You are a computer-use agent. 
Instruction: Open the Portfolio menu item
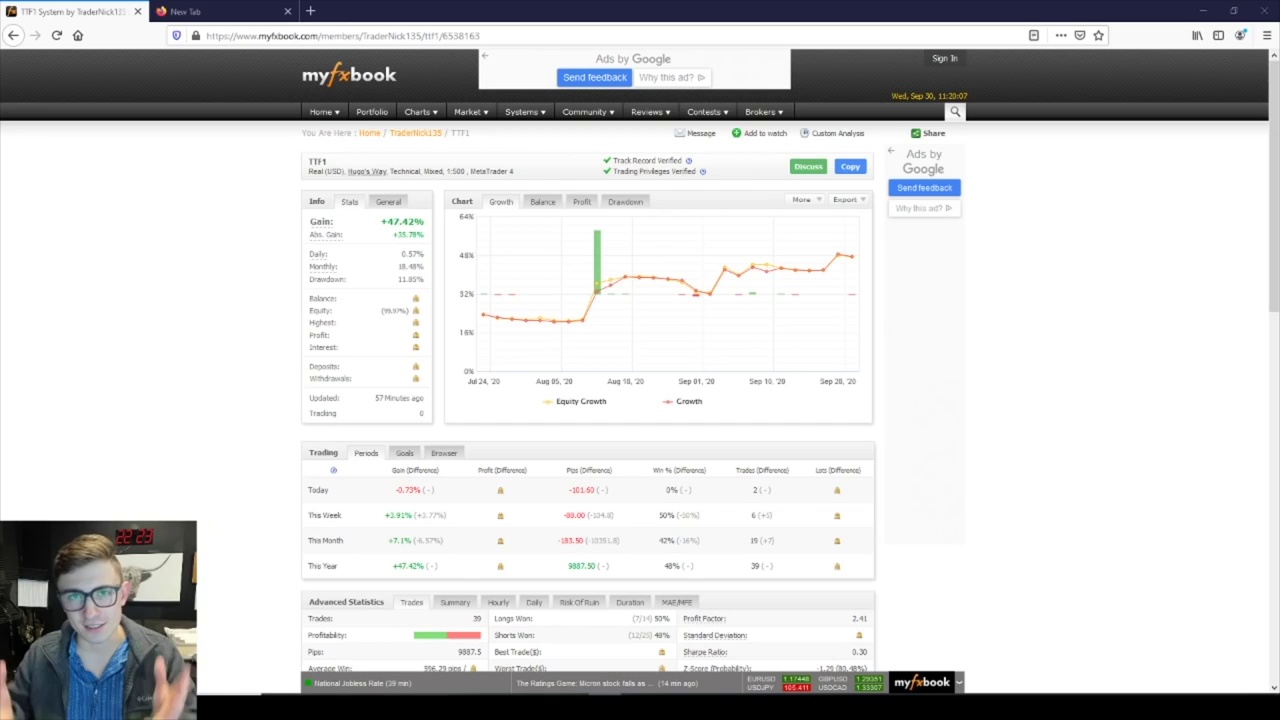click(x=371, y=112)
